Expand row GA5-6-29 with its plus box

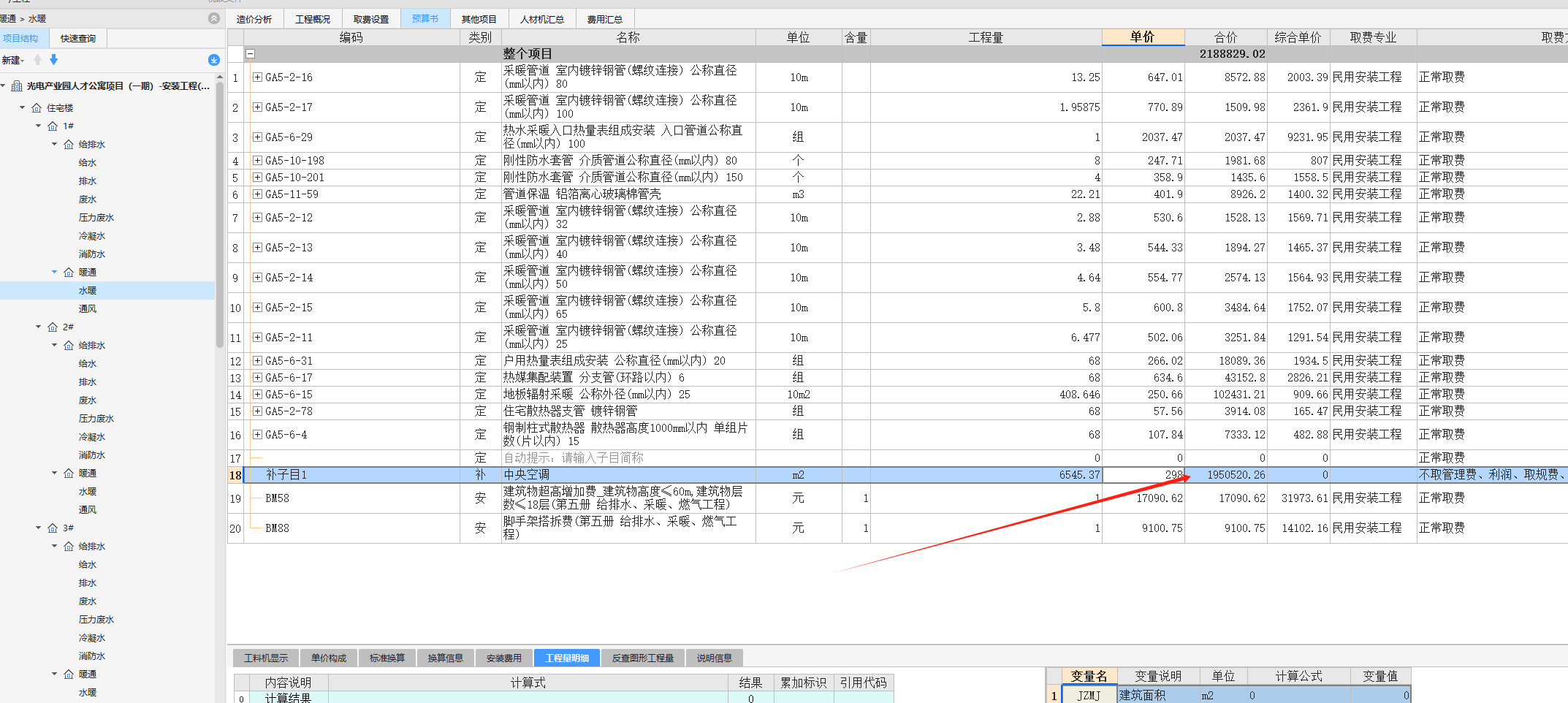click(x=257, y=137)
